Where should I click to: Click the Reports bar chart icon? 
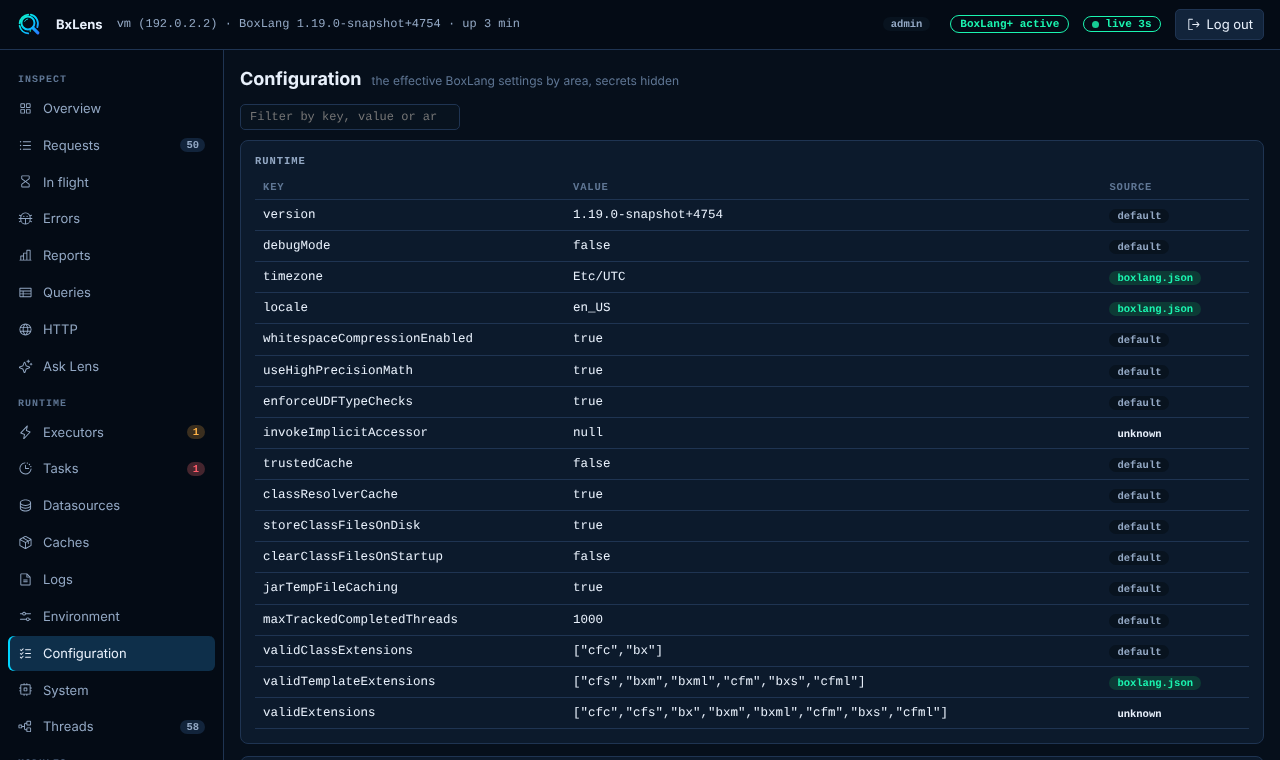click(25, 255)
